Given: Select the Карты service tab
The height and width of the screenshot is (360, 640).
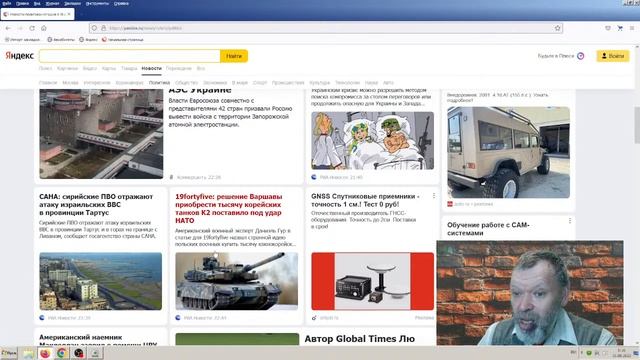Looking at the screenshot, I should click(x=109, y=68).
